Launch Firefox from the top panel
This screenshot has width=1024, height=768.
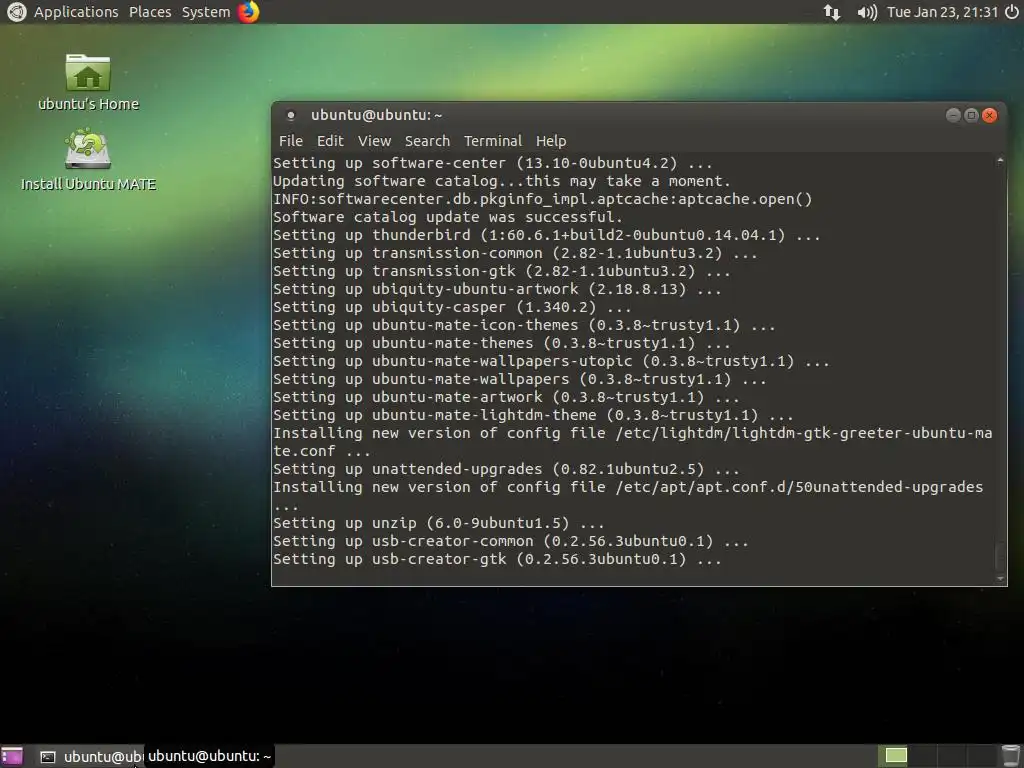[248, 12]
